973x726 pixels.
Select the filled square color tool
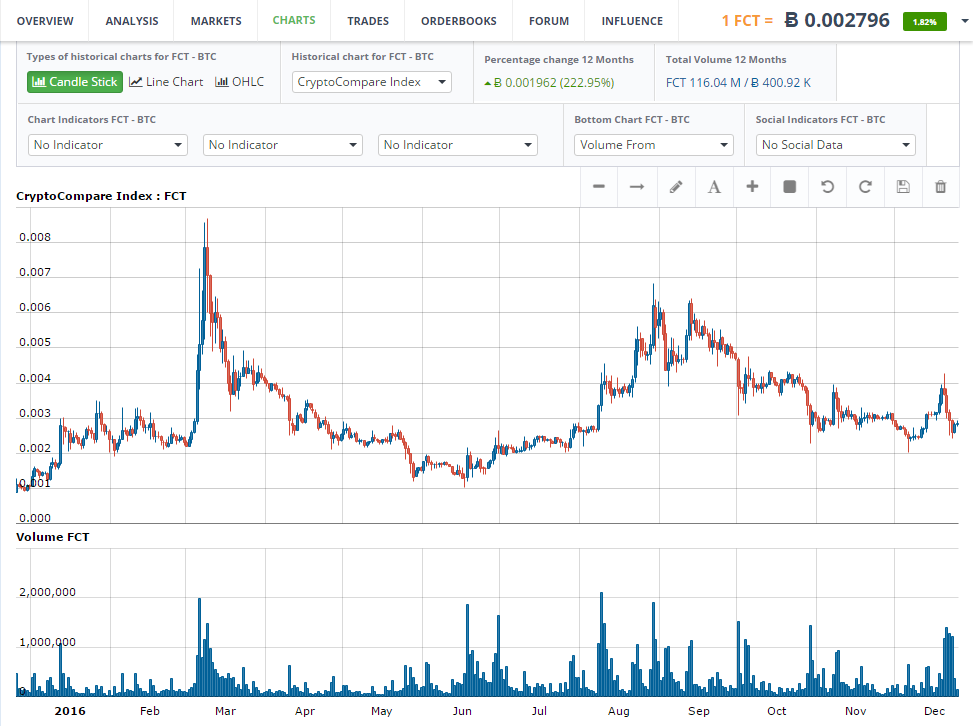point(790,187)
